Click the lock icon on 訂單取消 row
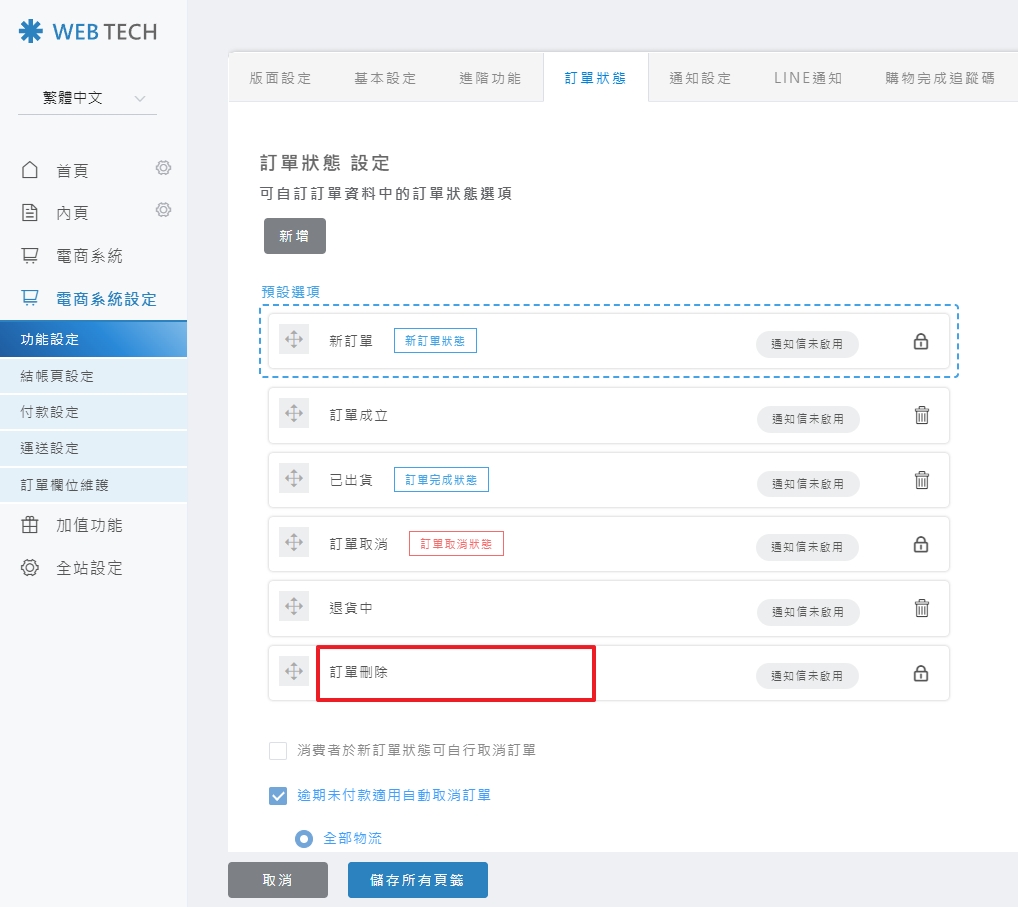Viewport: 1018px width, 907px height. (x=921, y=545)
